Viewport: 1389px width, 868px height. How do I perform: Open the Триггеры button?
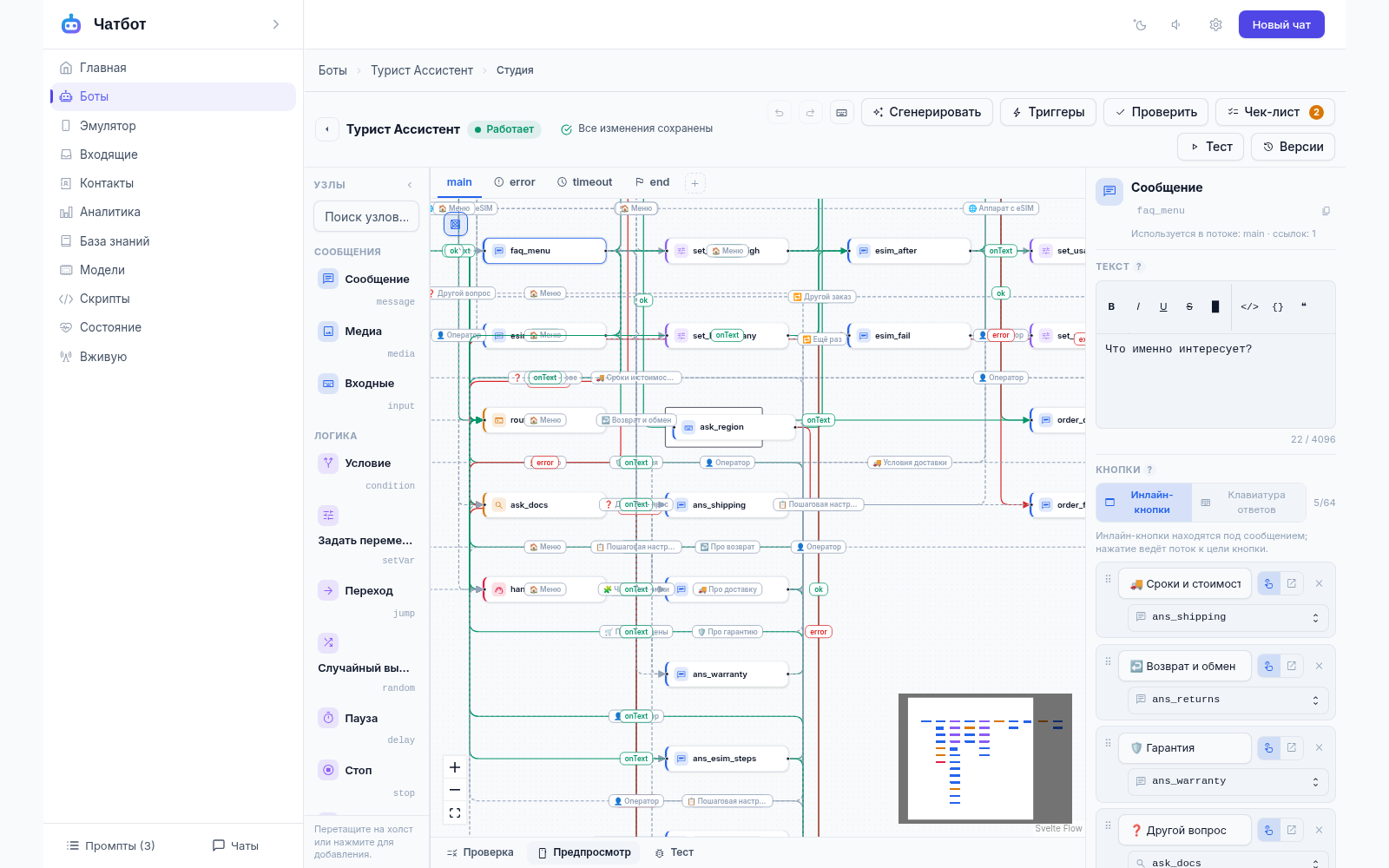[x=1048, y=112]
